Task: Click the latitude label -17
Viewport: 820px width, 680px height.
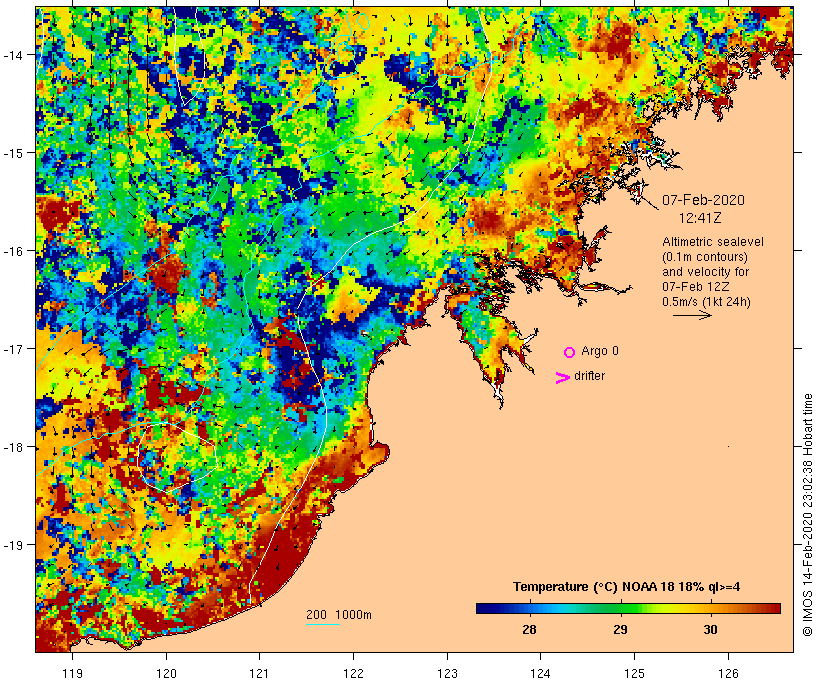Action: (12, 348)
